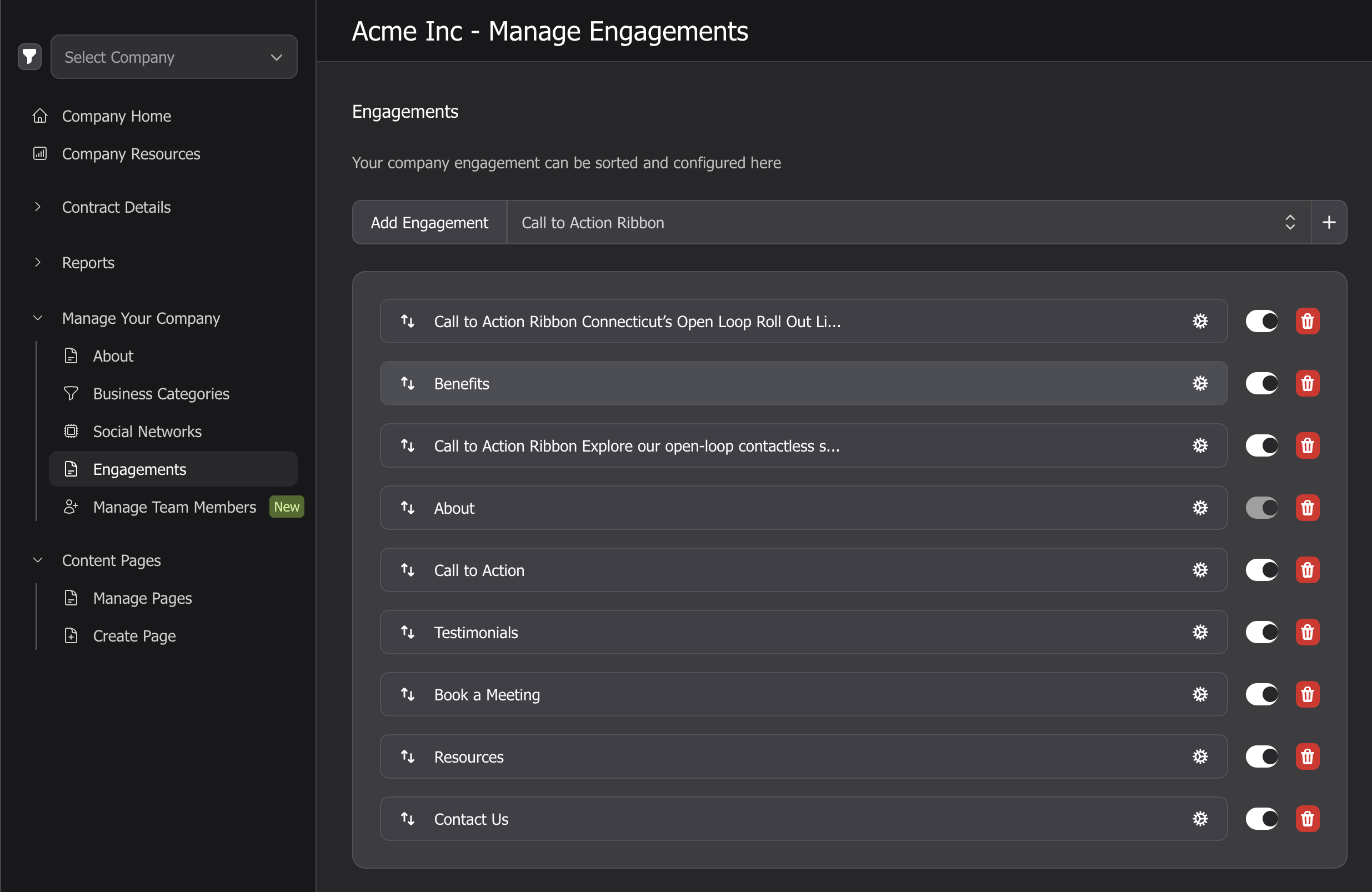
Task: Toggle the Testimonials engagement switch
Action: click(x=1261, y=633)
